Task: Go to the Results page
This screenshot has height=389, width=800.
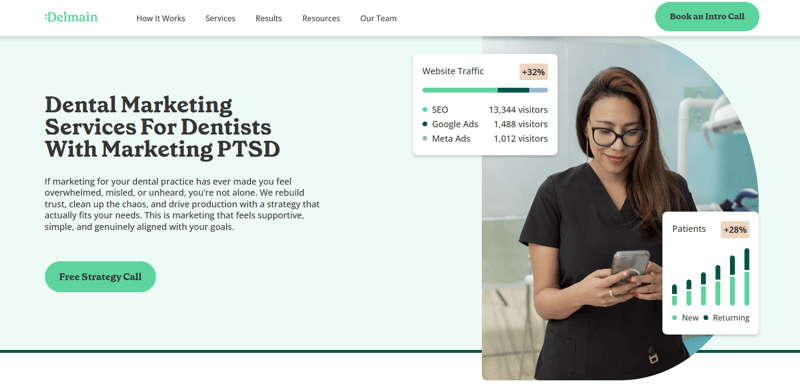Action: point(269,18)
